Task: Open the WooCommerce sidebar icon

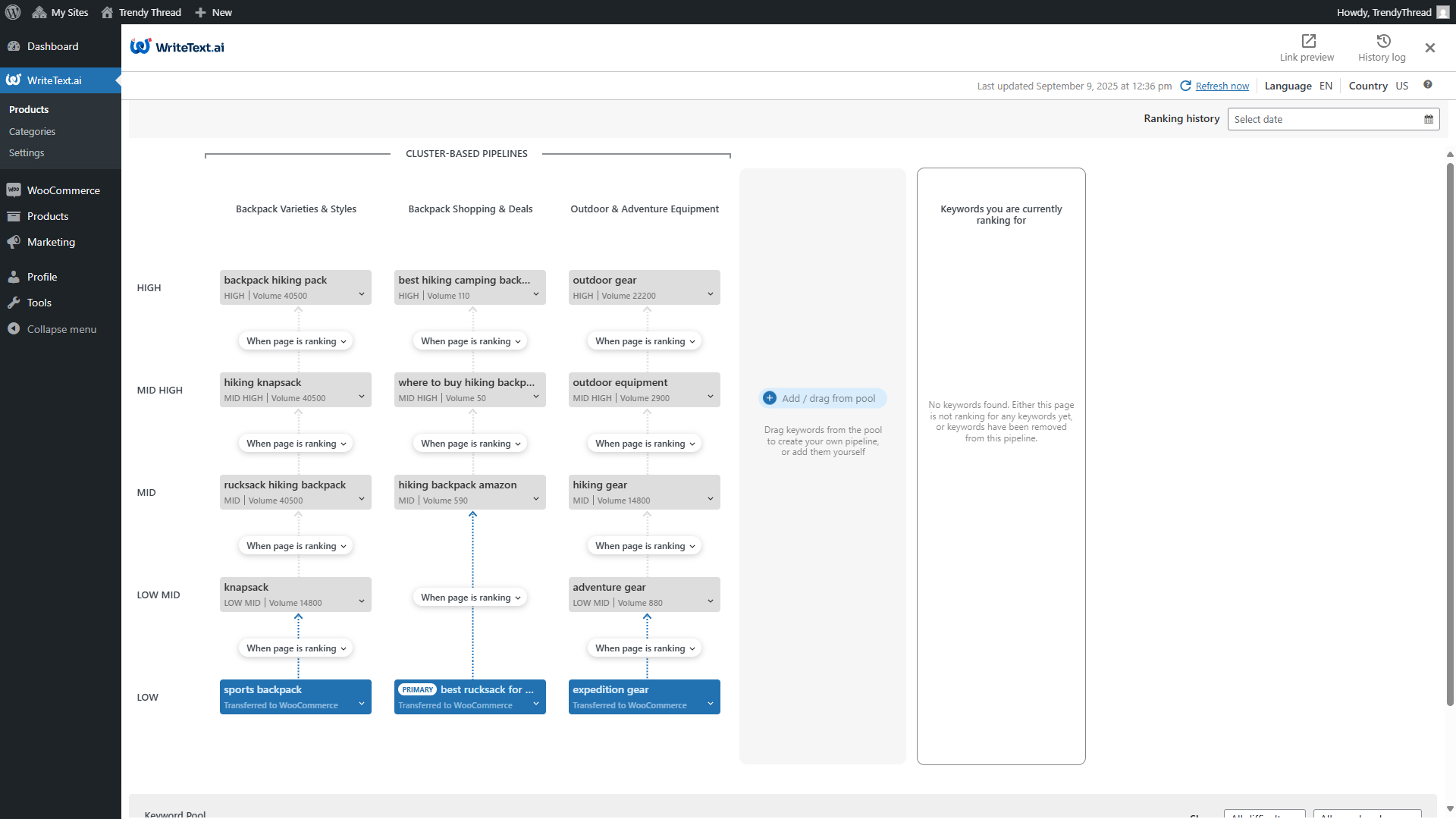Action: click(14, 190)
